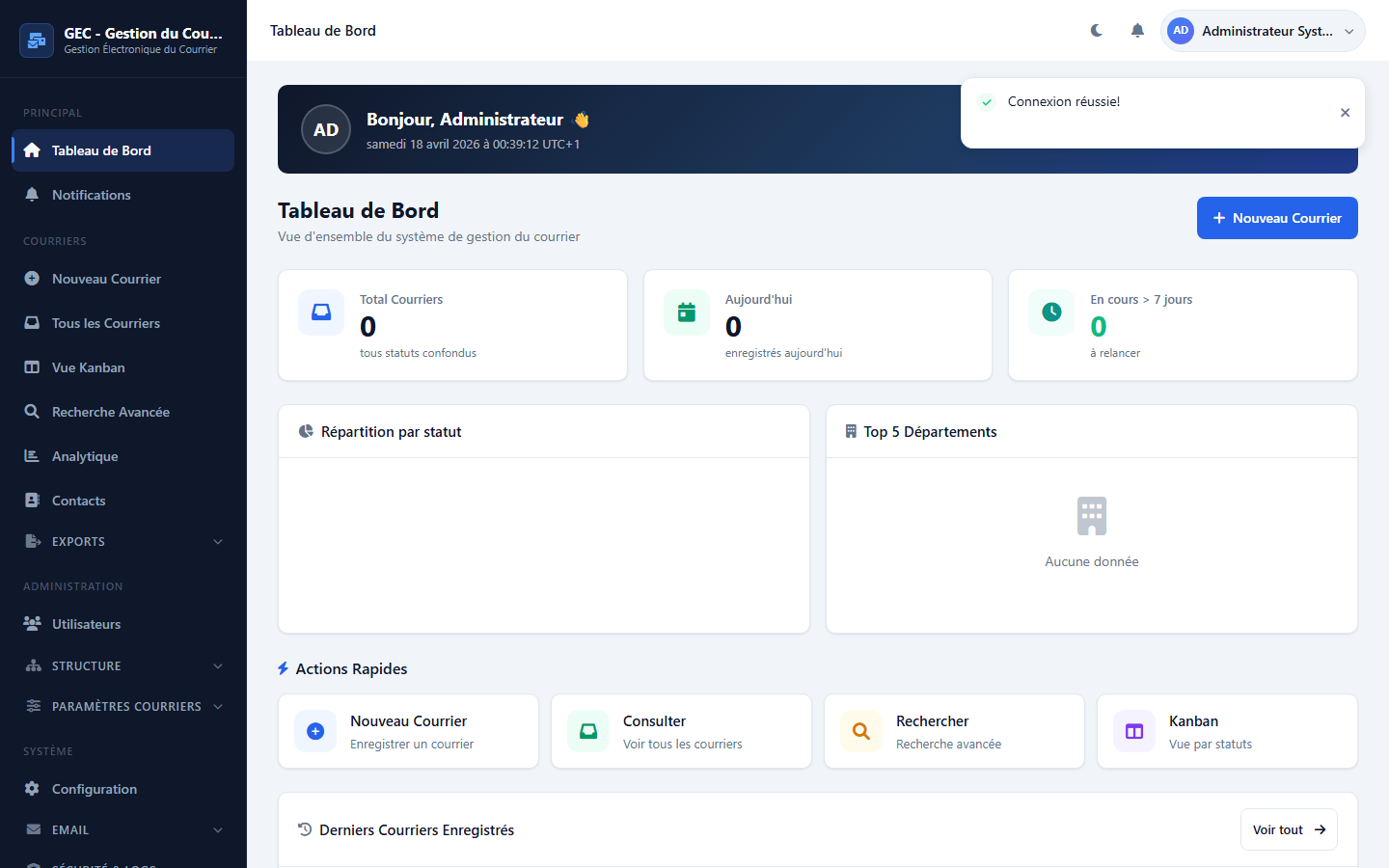Click the Total Courriers inbox icon

(321, 312)
